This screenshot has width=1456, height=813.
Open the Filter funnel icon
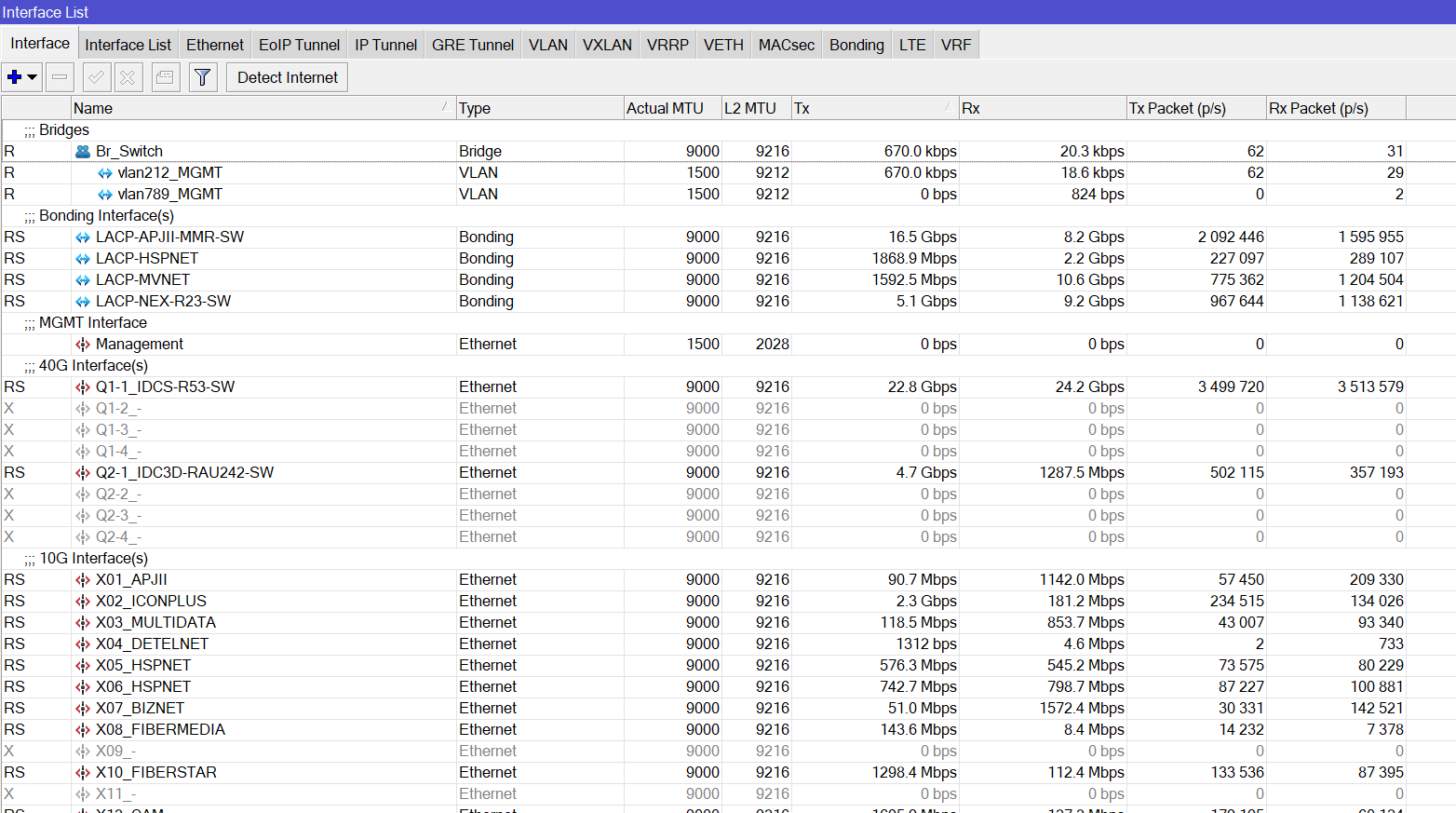(202, 76)
